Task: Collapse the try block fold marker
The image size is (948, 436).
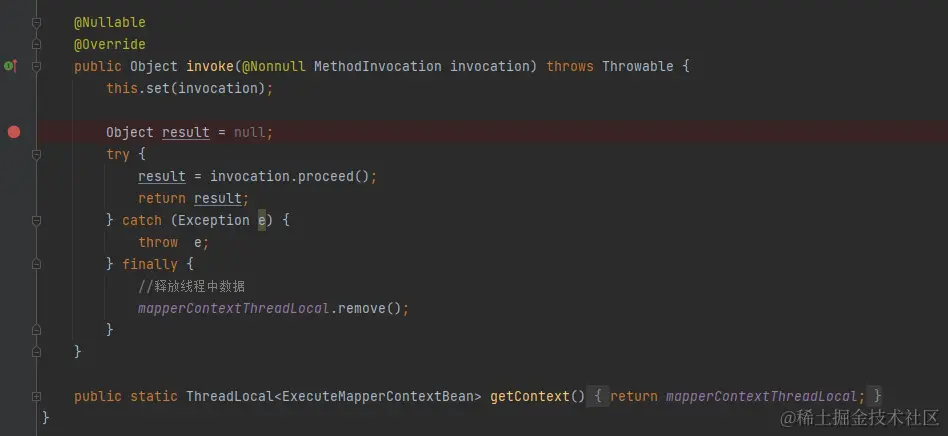Action: click(x=36, y=154)
